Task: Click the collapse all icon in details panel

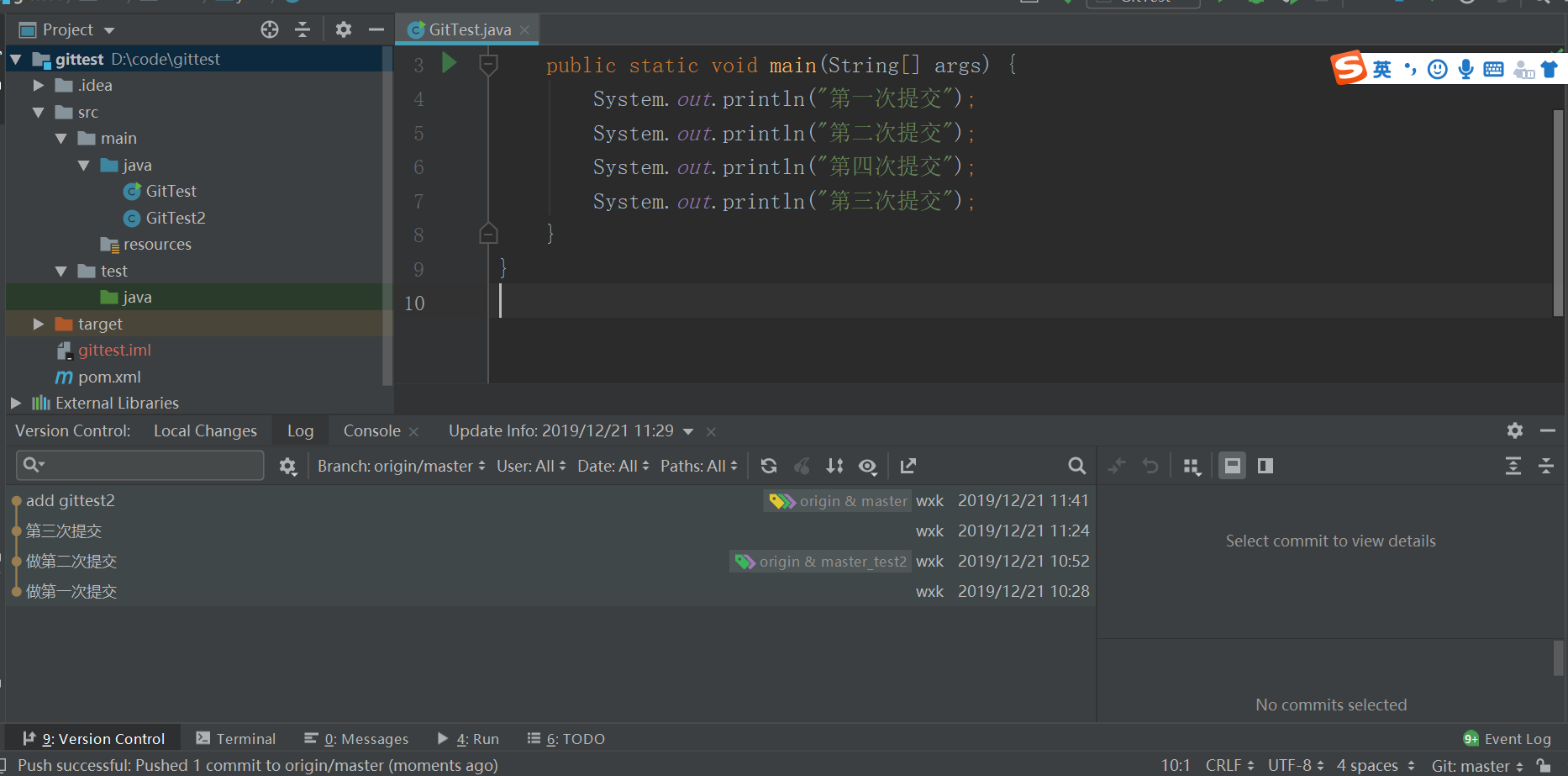Action: click(x=1546, y=466)
